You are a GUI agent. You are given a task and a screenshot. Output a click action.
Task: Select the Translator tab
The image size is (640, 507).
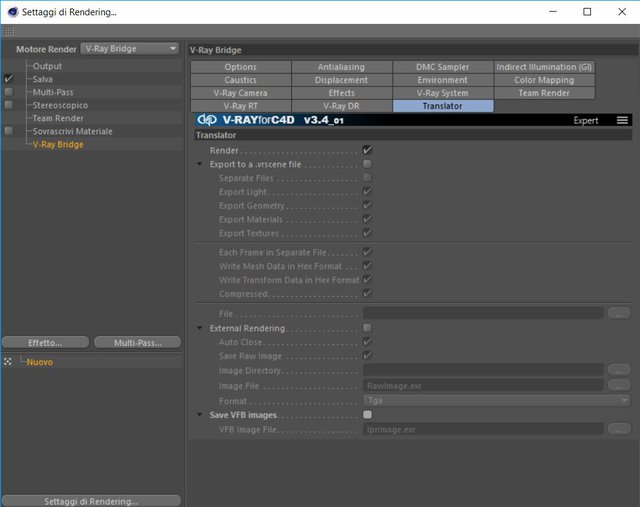(443, 106)
